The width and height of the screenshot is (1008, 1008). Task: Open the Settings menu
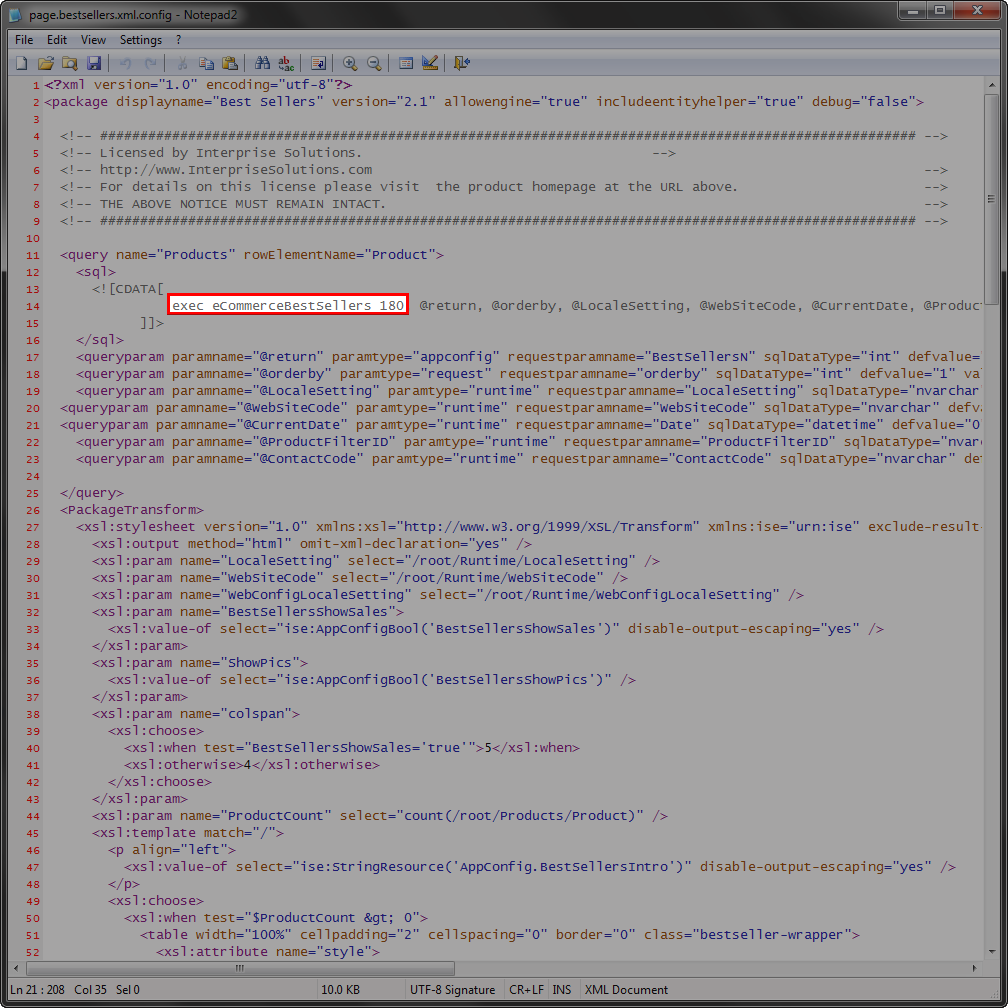coord(140,40)
